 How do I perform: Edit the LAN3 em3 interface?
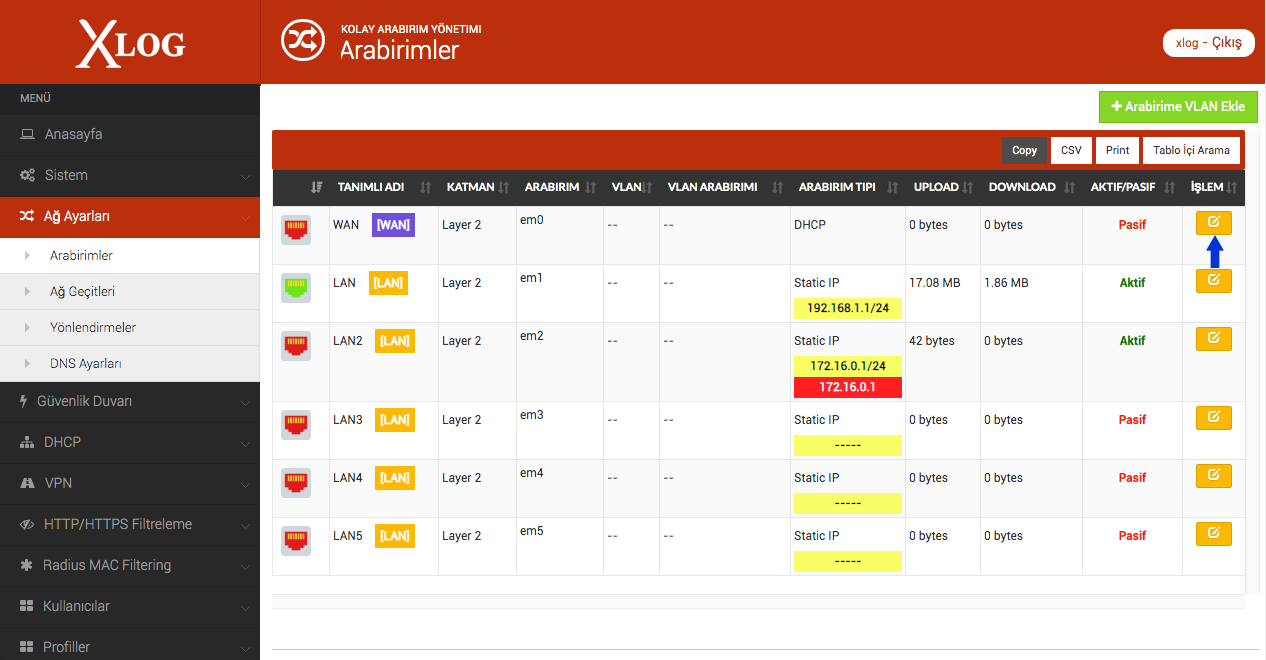click(x=1214, y=418)
